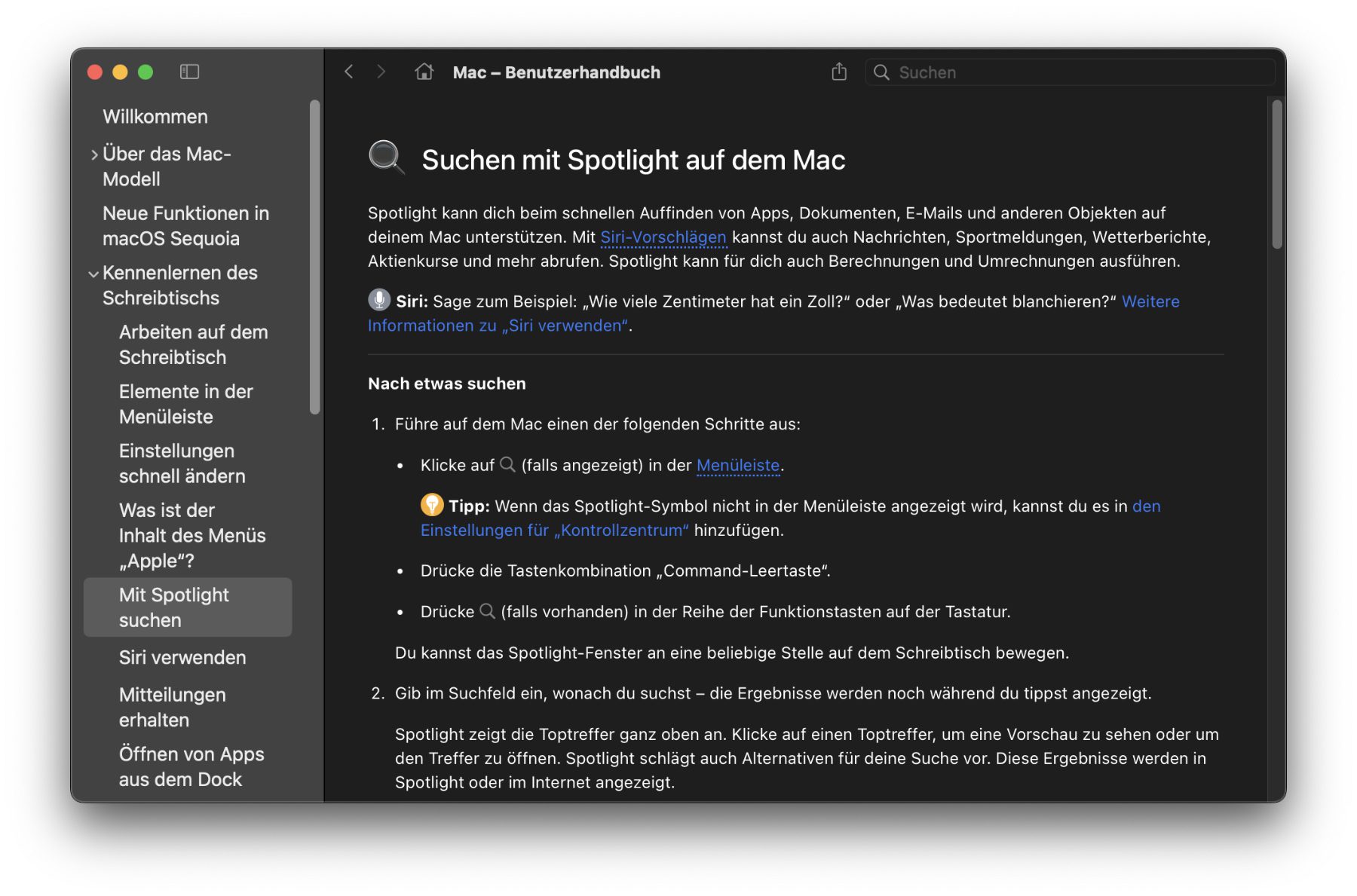Click the Spotlight magnifier icon beside heading
The height and width of the screenshot is (896, 1357).
point(386,157)
